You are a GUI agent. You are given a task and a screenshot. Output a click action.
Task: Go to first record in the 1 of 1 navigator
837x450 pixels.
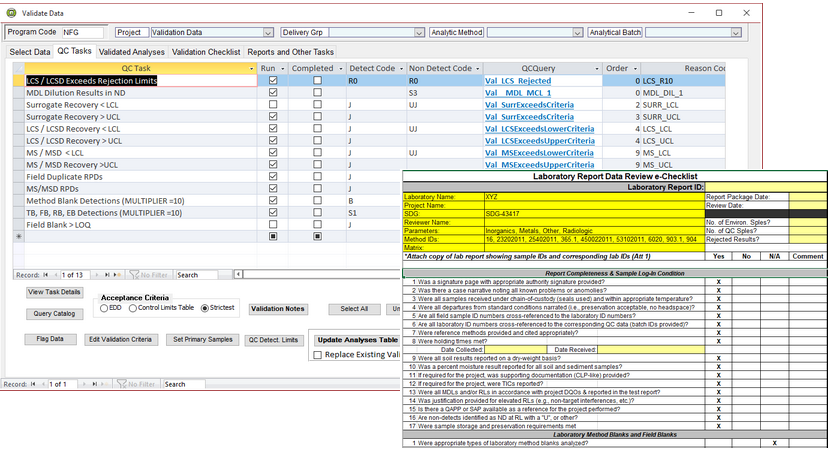coord(33,384)
